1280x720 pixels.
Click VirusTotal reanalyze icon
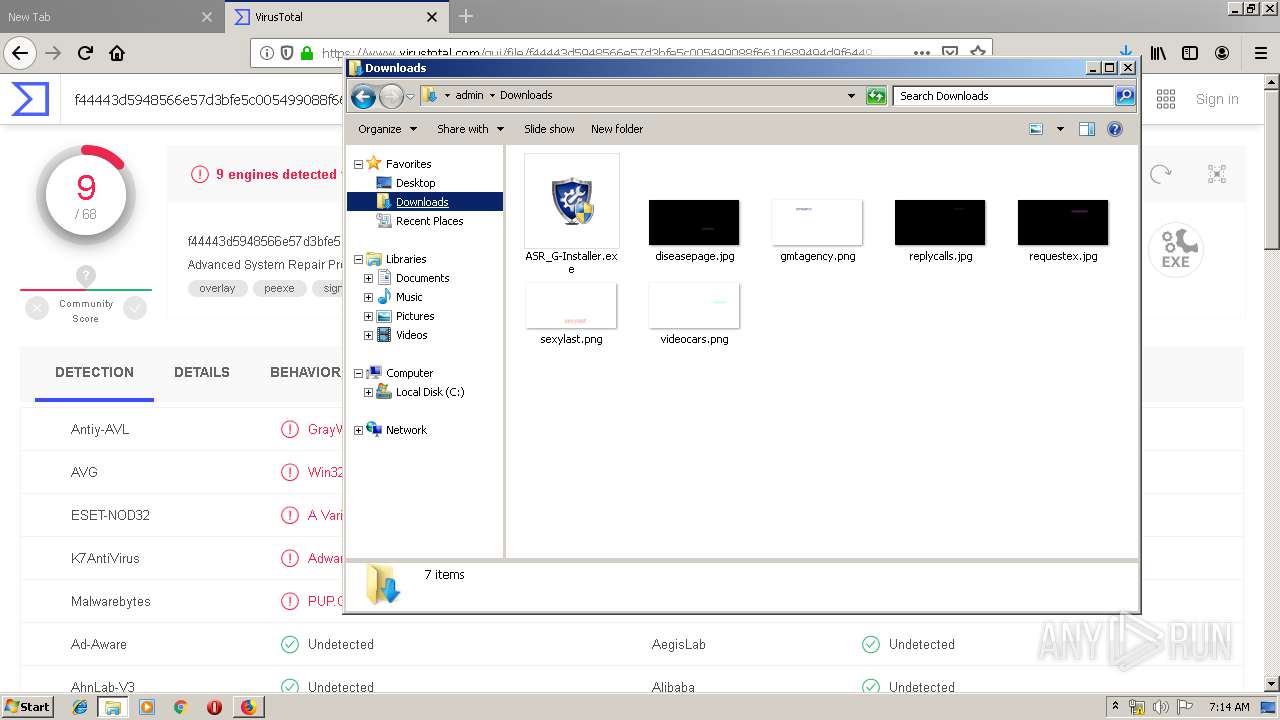pos(1160,174)
